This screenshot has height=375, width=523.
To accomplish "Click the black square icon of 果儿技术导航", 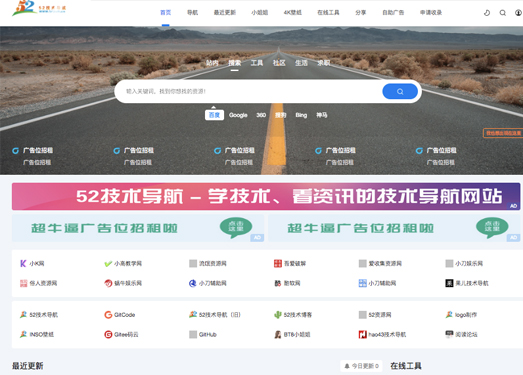I will (449, 283).
